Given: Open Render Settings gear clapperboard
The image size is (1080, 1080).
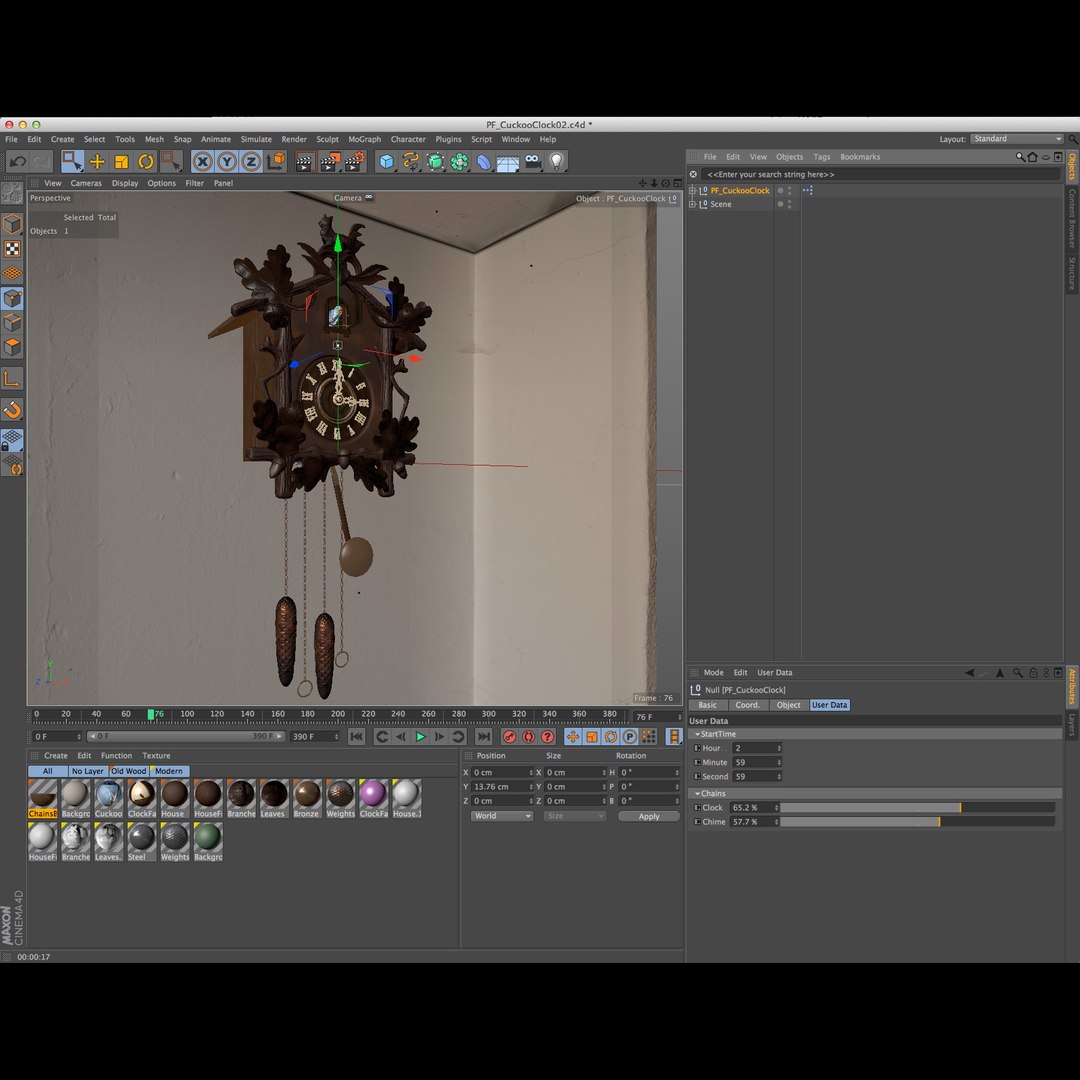Looking at the screenshot, I should point(354,162).
